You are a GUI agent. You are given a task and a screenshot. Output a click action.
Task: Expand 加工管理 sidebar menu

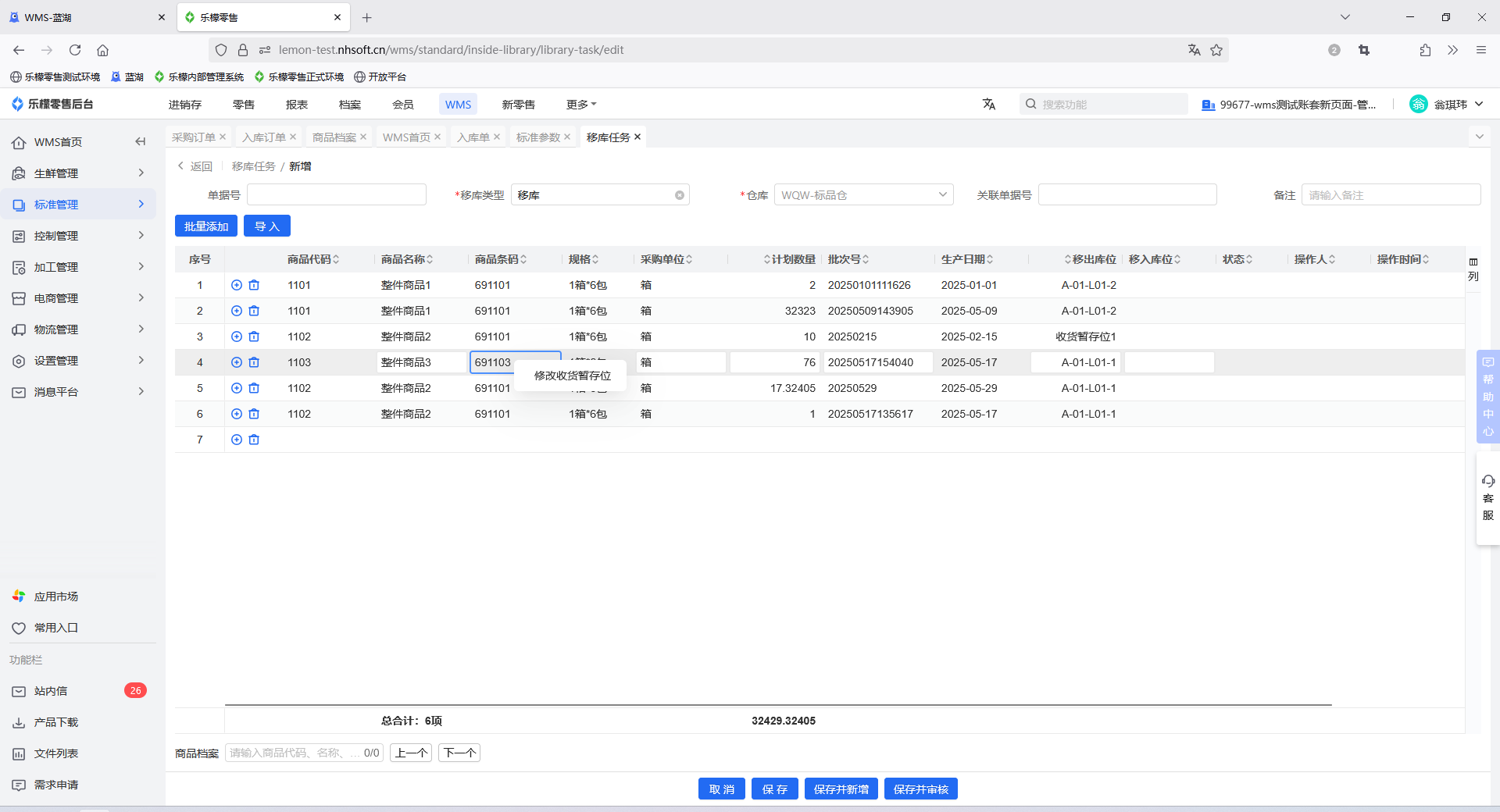[x=78, y=267]
